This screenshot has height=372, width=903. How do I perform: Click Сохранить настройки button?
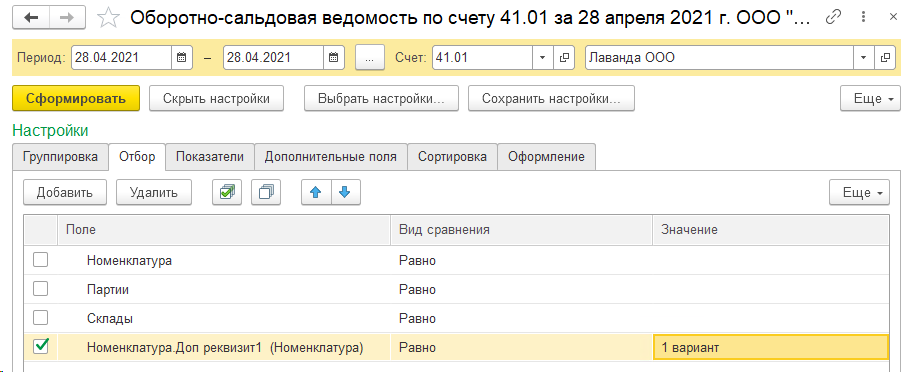click(x=551, y=98)
